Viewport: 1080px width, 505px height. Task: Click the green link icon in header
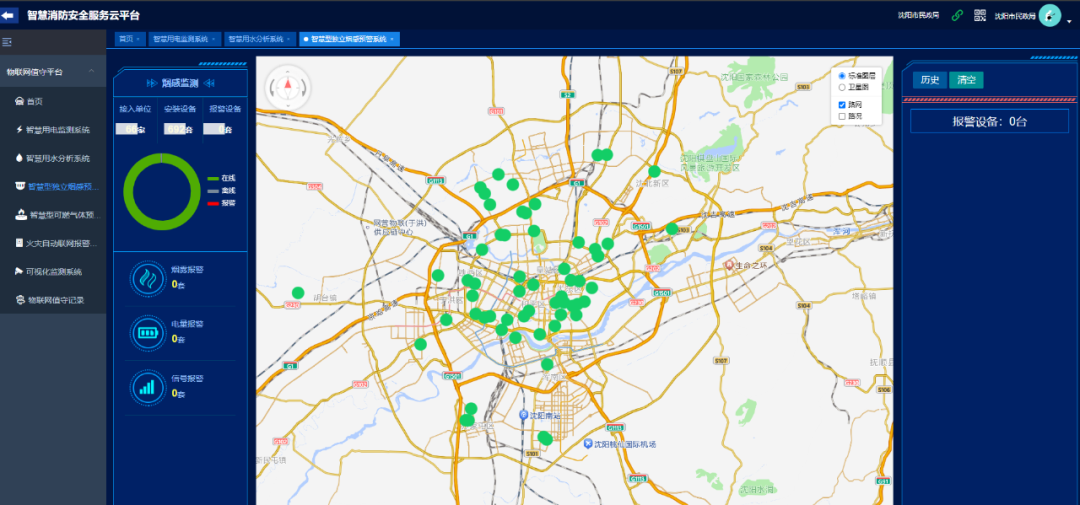tap(957, 16)
